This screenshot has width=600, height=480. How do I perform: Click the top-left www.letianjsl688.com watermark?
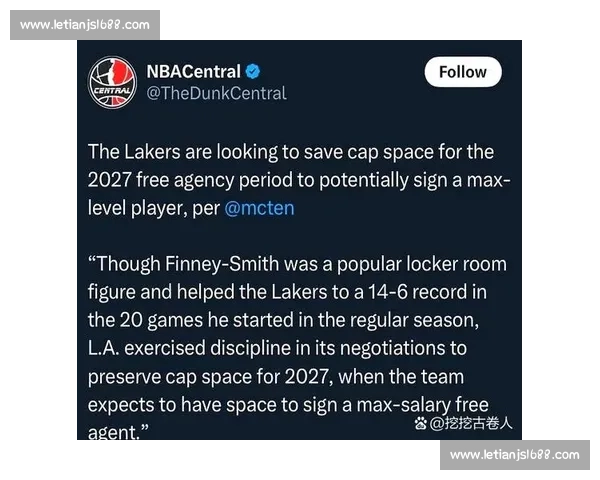coord(84,24)
